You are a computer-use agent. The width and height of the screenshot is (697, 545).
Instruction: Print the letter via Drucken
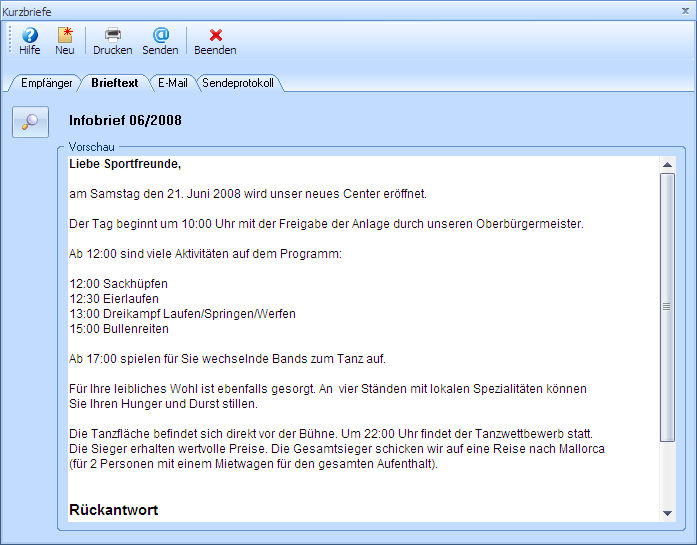[x=112, y=41]
